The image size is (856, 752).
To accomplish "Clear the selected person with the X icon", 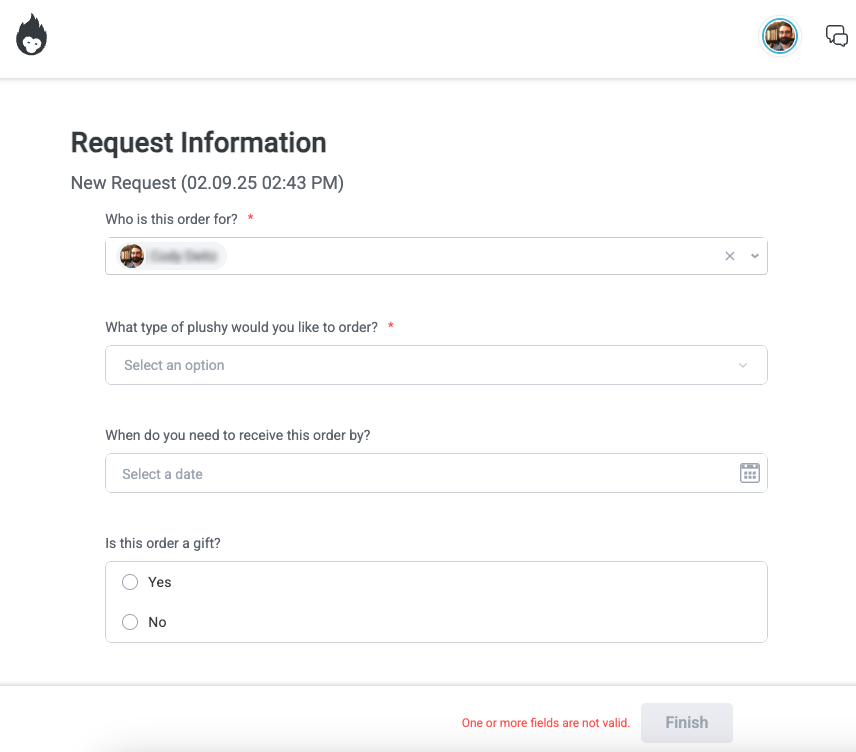I will 730,256.
